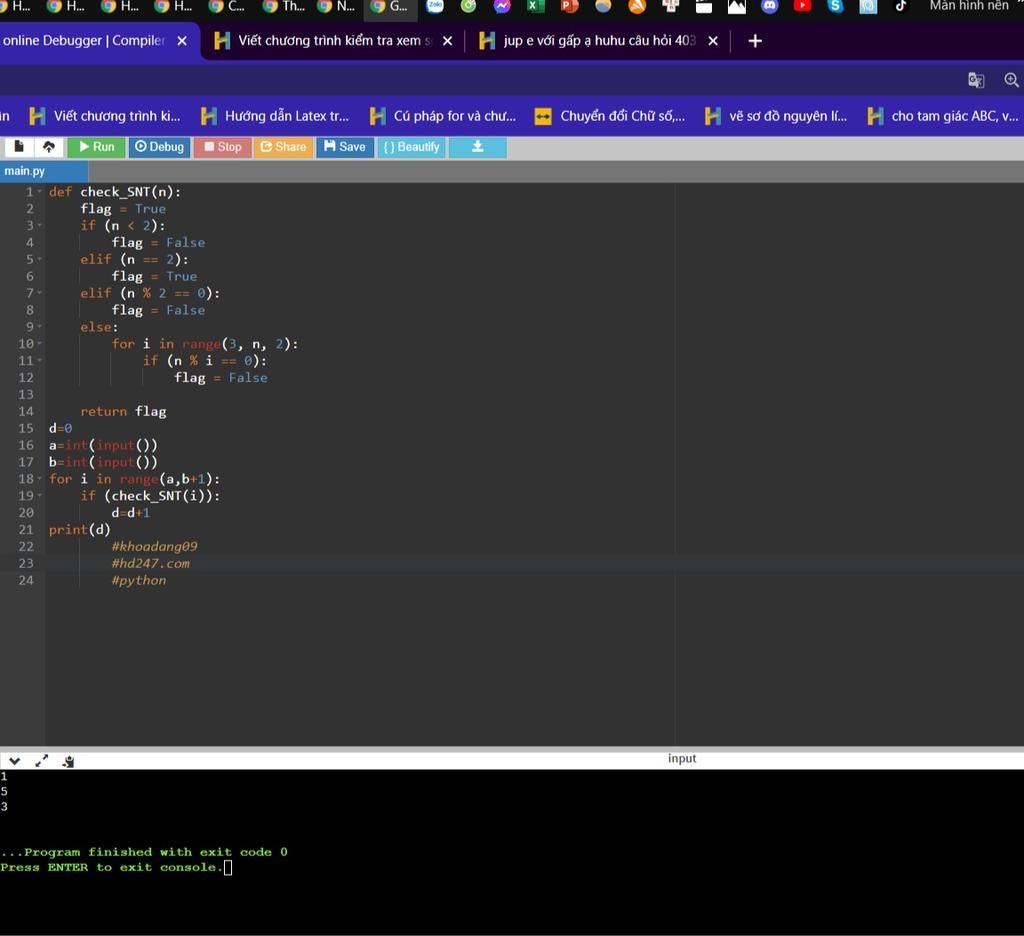
Task: Select the main.py file tab
Action: pos(43,171)
